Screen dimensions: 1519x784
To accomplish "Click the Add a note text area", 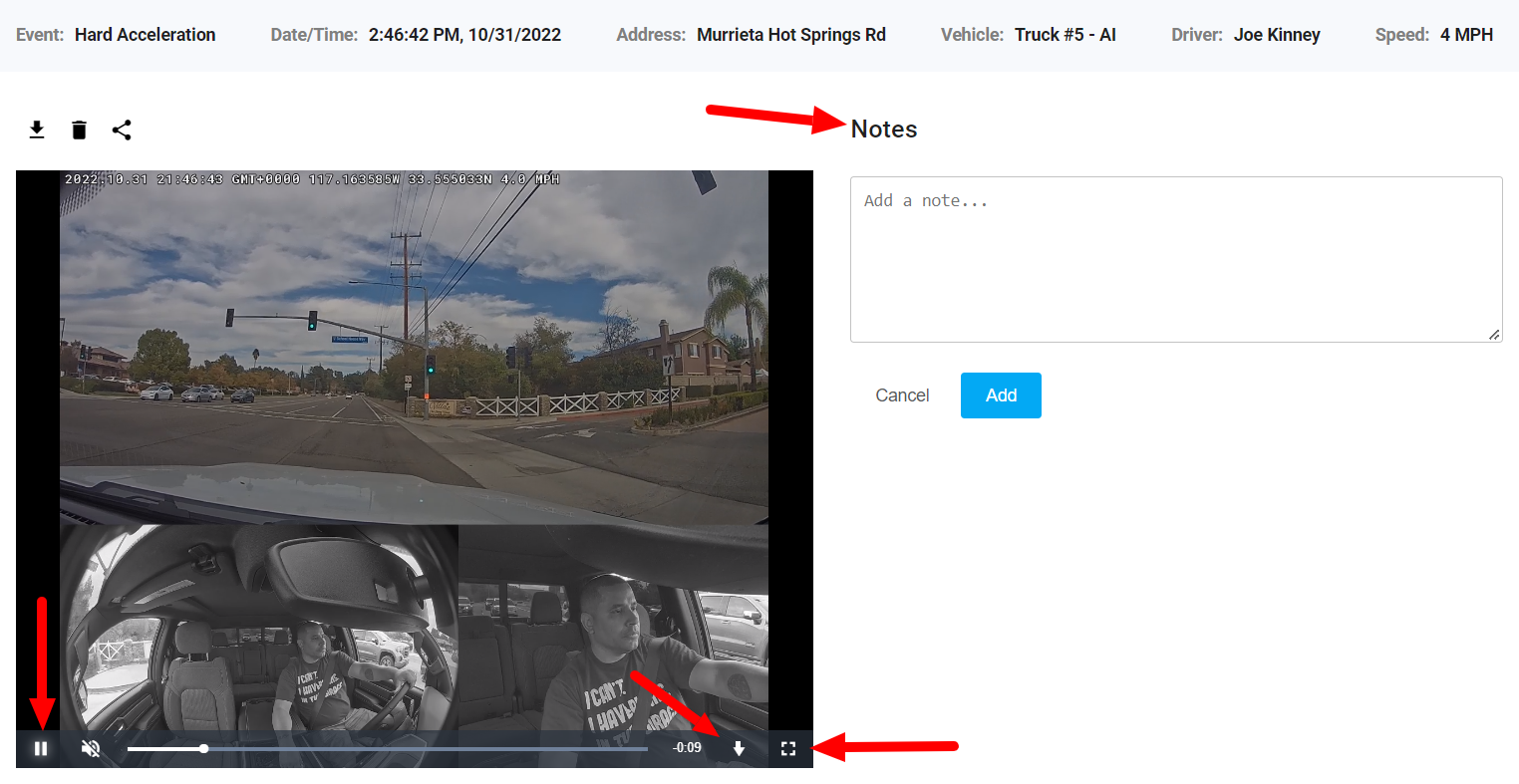I will point(1176,259).
